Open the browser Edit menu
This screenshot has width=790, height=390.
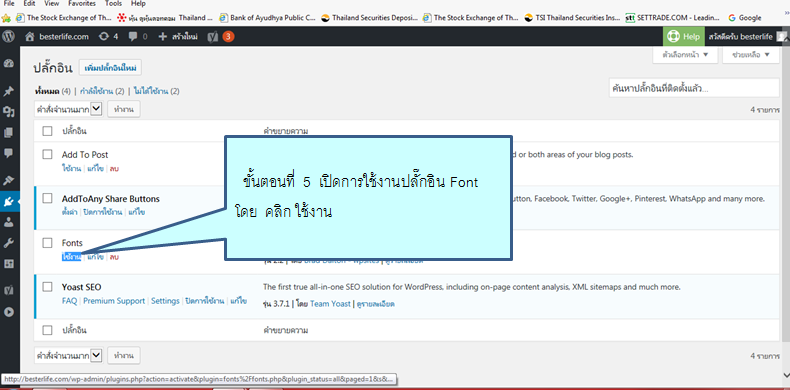[29, 4]
